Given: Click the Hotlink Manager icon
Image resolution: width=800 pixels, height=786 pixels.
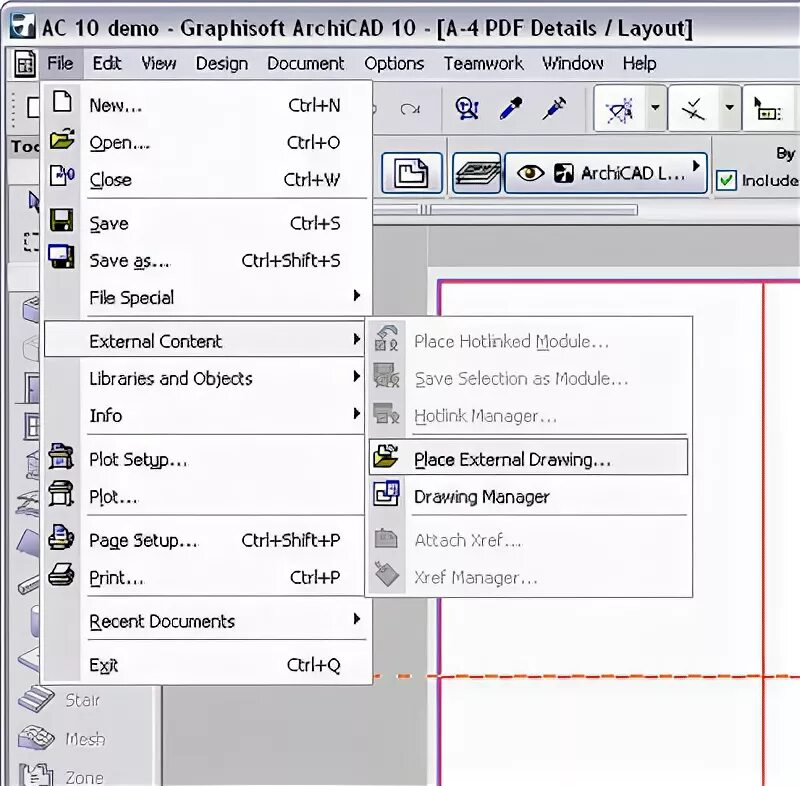Looking at the screenshot, I should click(386, 413).
